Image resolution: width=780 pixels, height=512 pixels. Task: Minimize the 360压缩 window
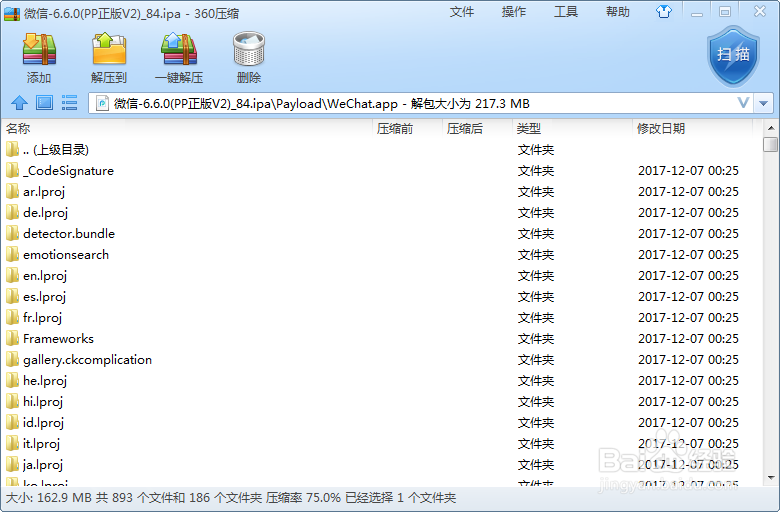[697, 12]
